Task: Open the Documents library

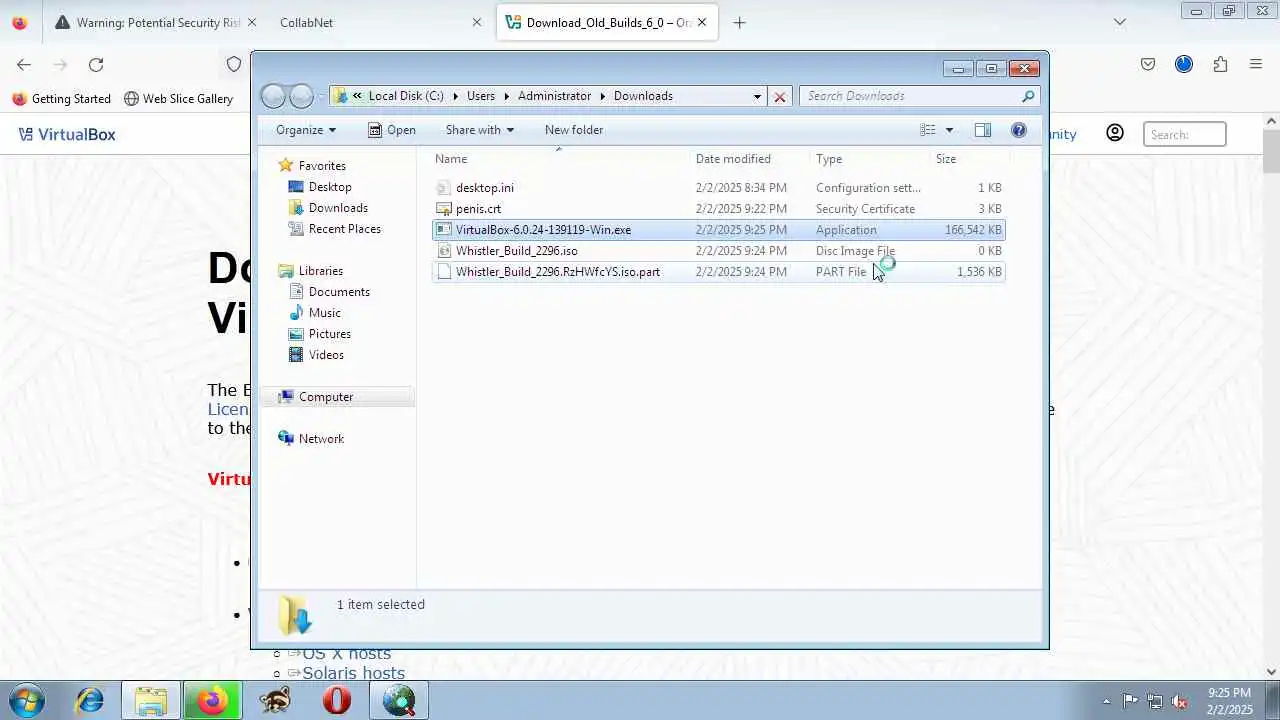Action: click(x=339, y=292)
